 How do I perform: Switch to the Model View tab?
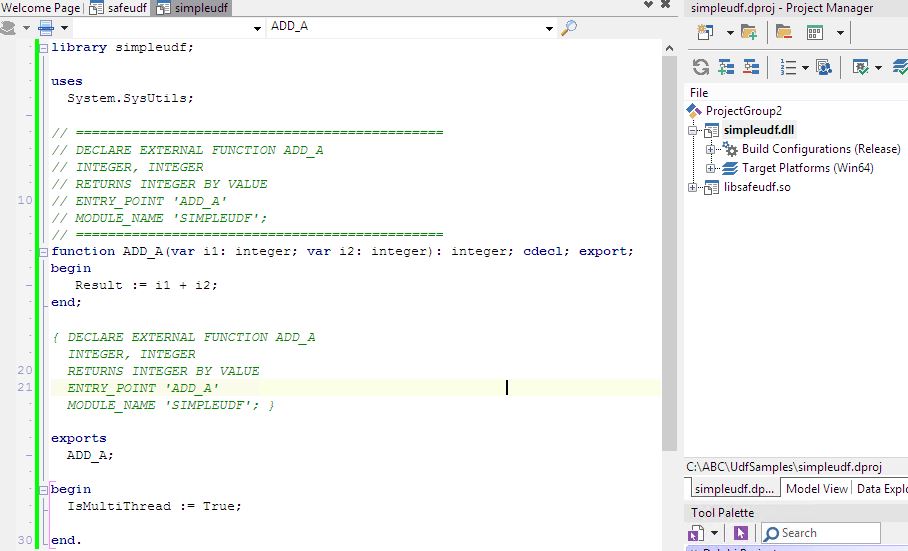coord(816,489)
